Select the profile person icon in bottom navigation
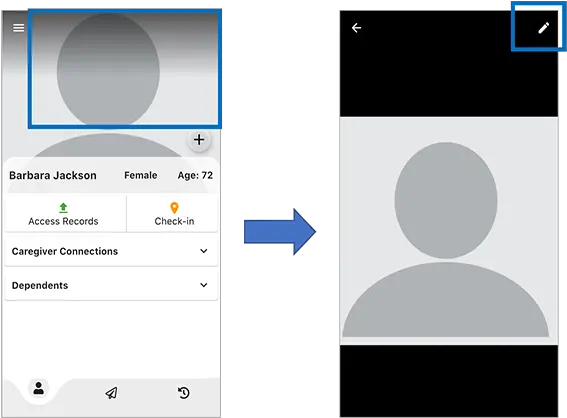The width and height of the screenshot is (567, 418). (39, 388)
